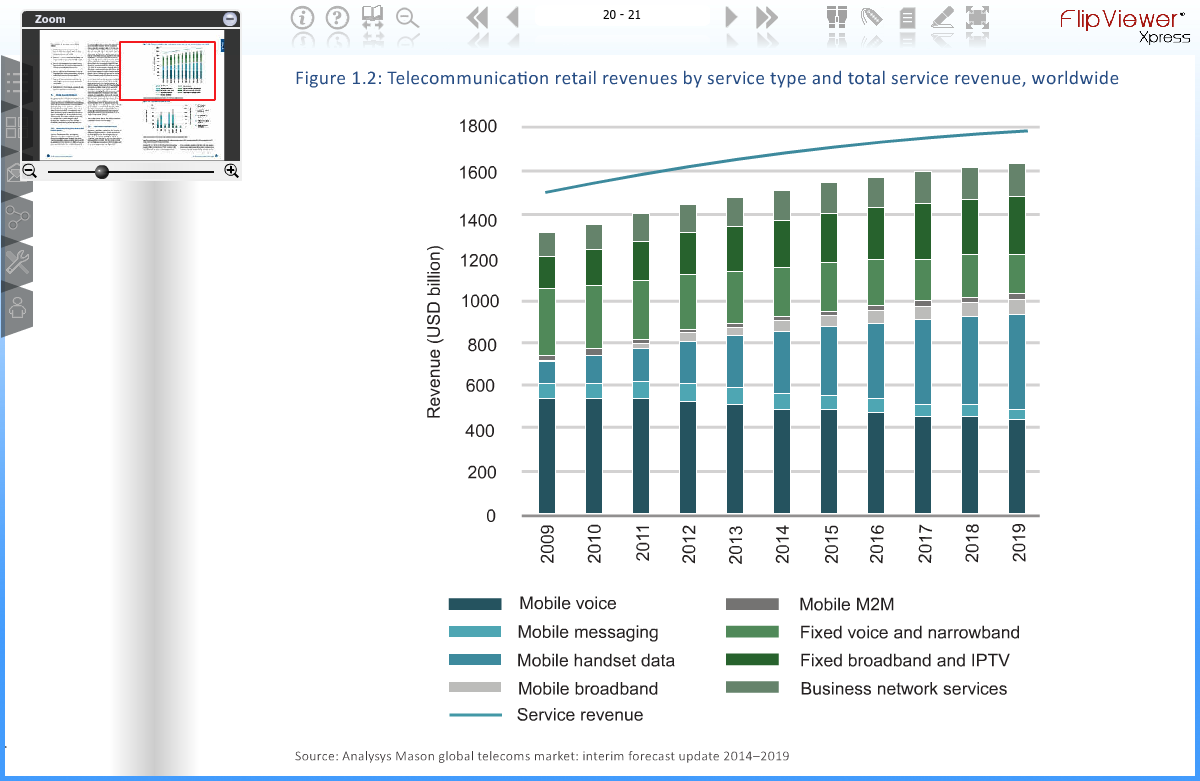This screenshot has height=781, width=1200.
Task: Open the table of contents sidebar tab
Action: point(14,83)
